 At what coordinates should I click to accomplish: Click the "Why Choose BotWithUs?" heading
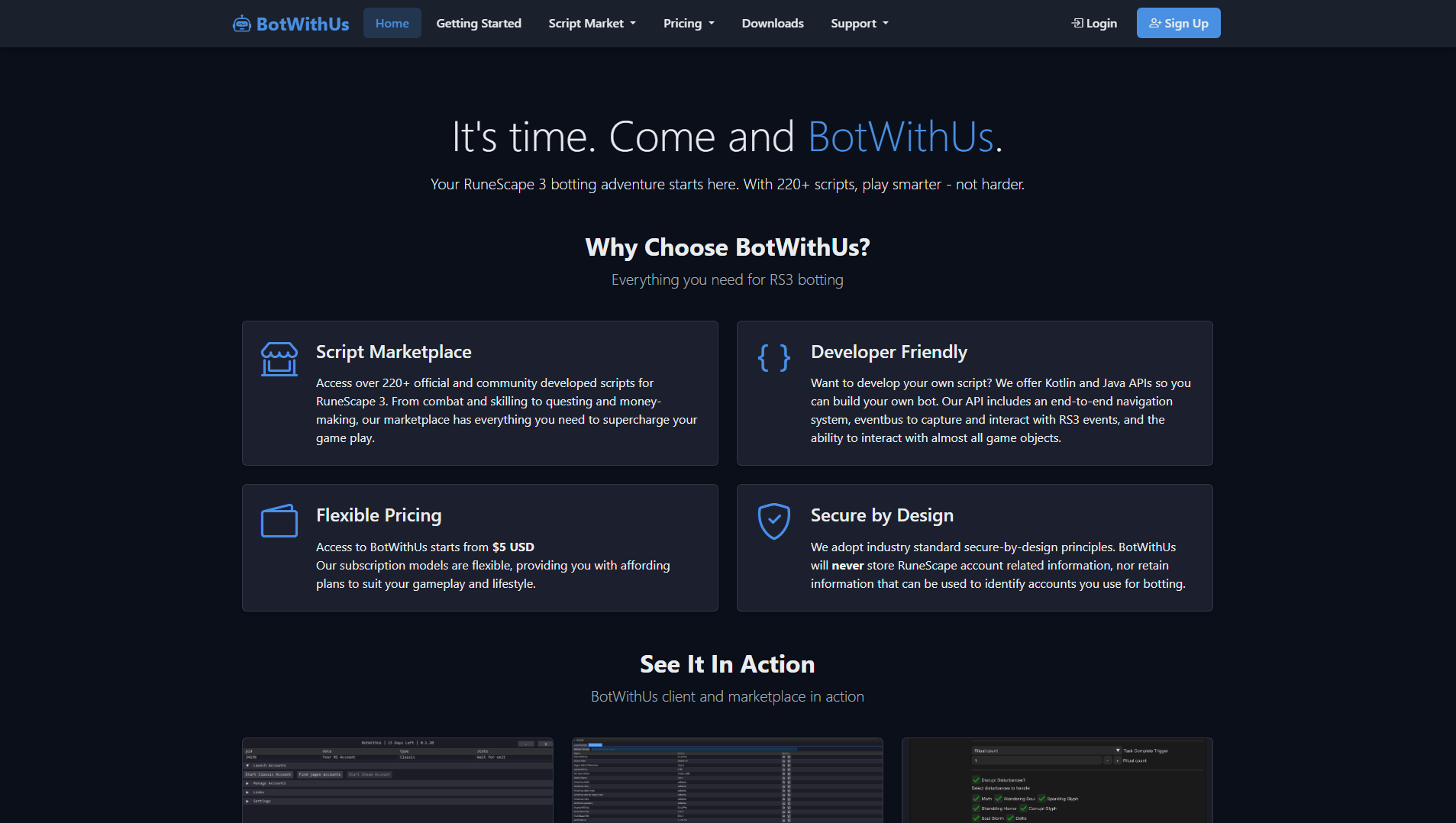click(x=728, y=247)
